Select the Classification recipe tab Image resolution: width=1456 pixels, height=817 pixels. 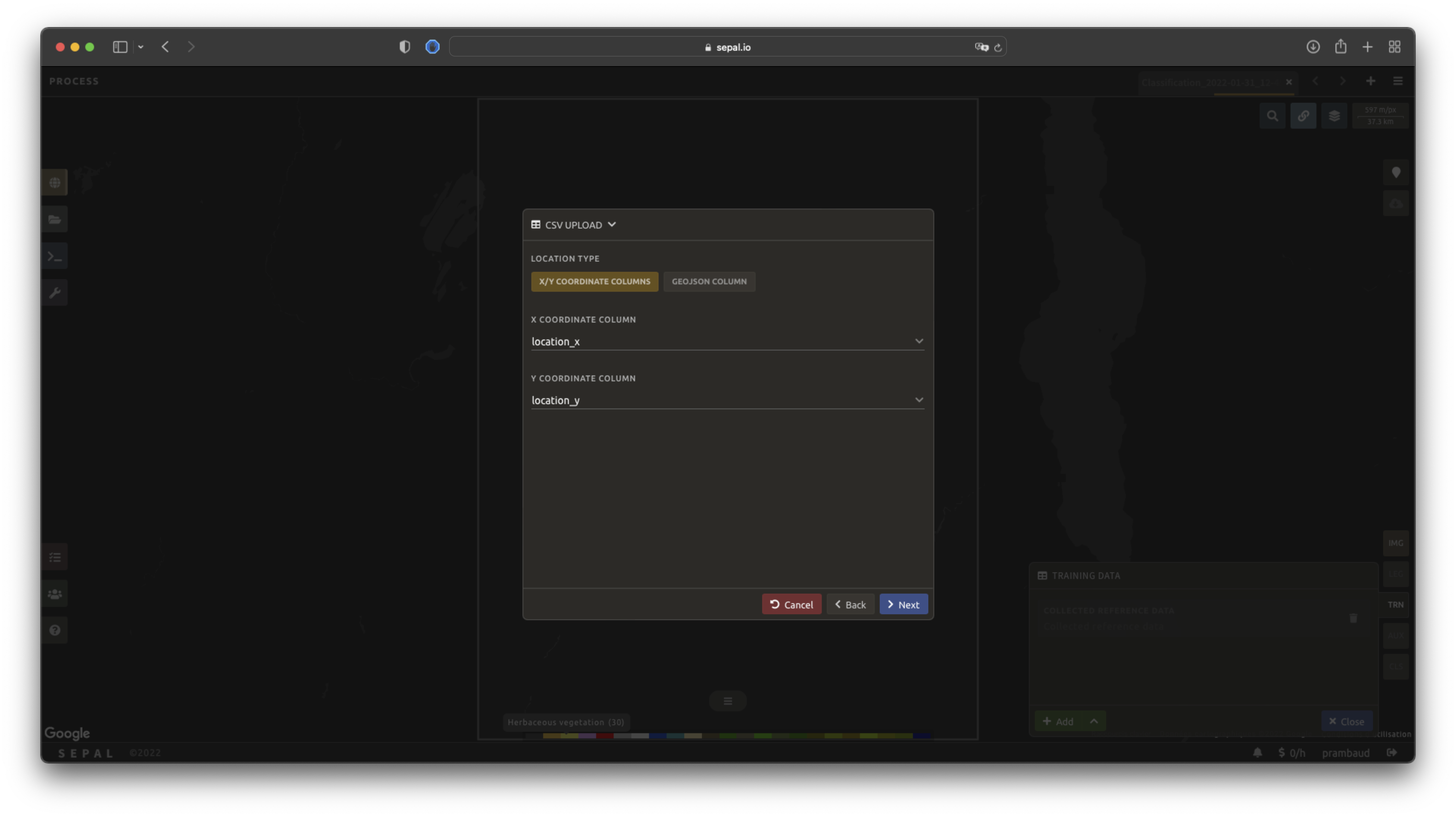click(1206, 83)
